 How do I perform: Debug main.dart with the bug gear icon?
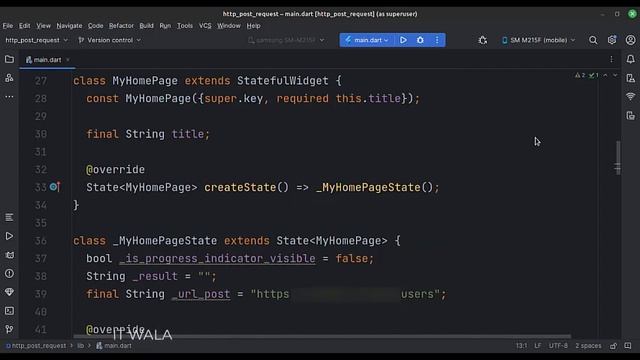tap(420, 40)
